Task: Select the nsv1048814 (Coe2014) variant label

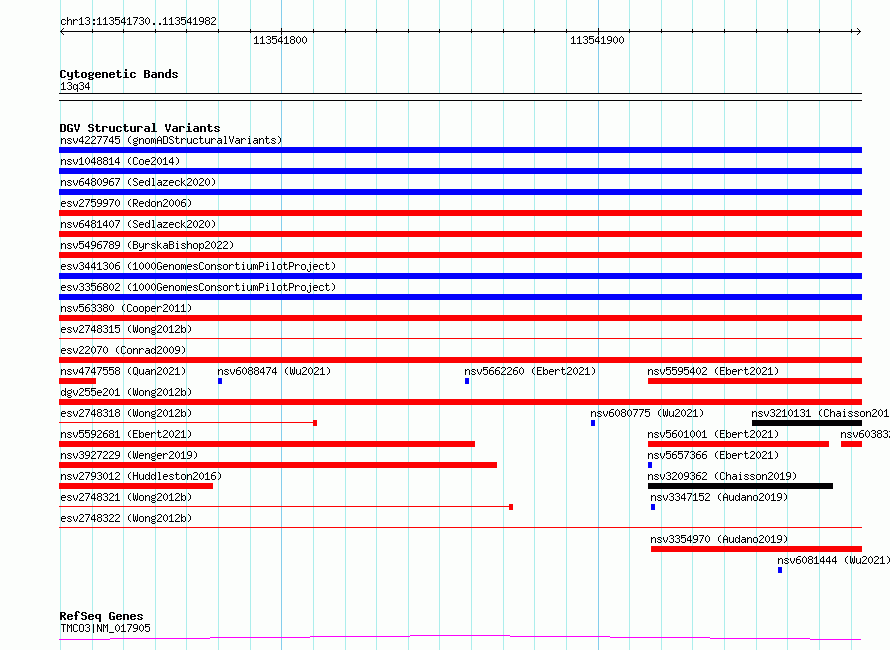Action: [120, 161]
